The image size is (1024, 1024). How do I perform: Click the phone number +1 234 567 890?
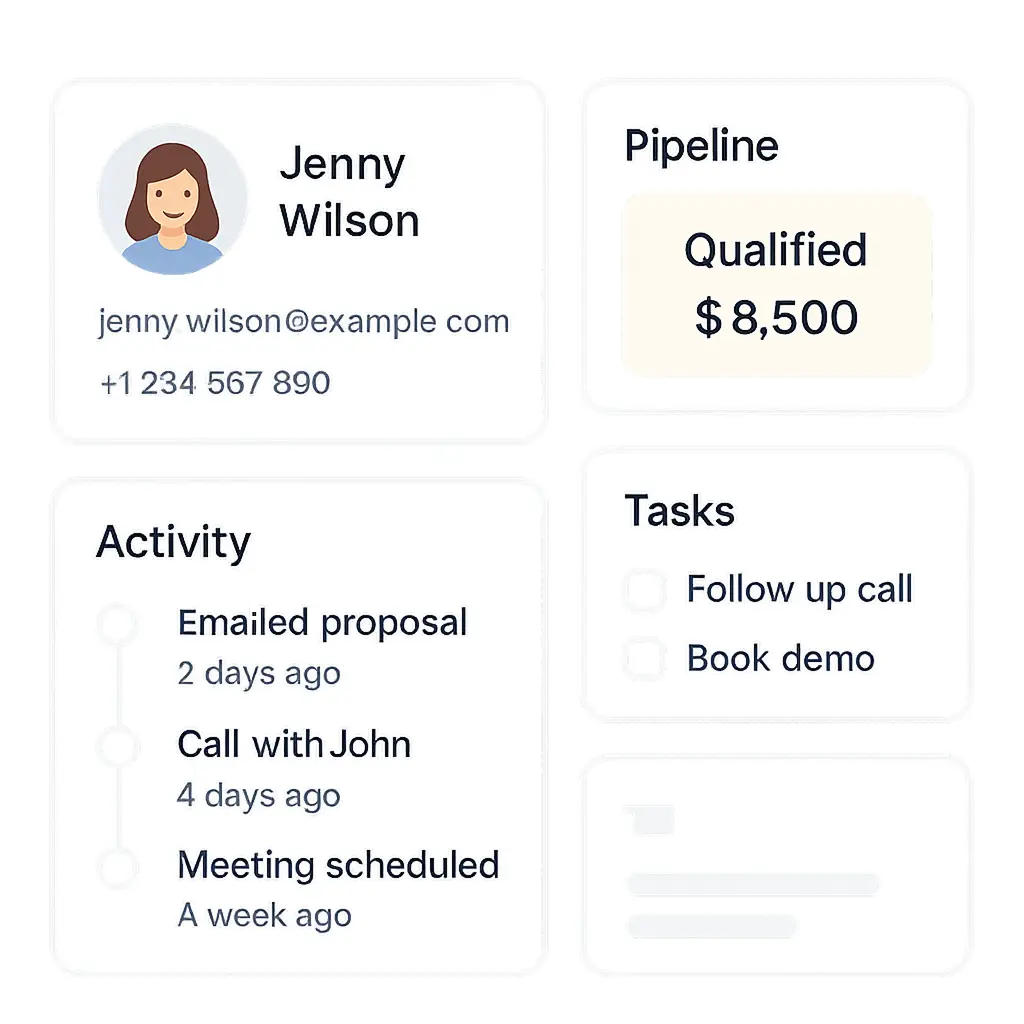point(216,383)
